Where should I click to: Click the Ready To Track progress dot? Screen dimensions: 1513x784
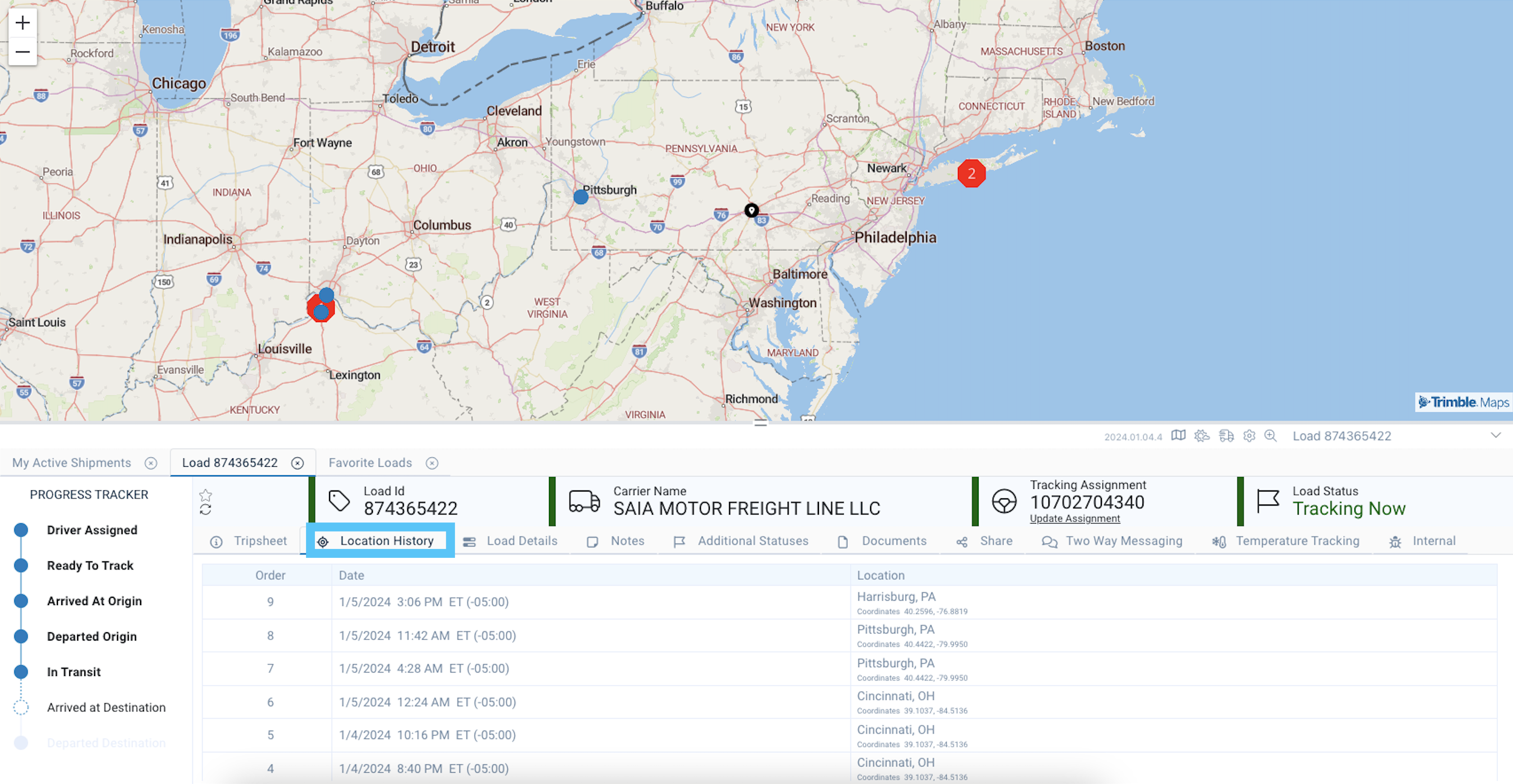(x=21, y=565)
